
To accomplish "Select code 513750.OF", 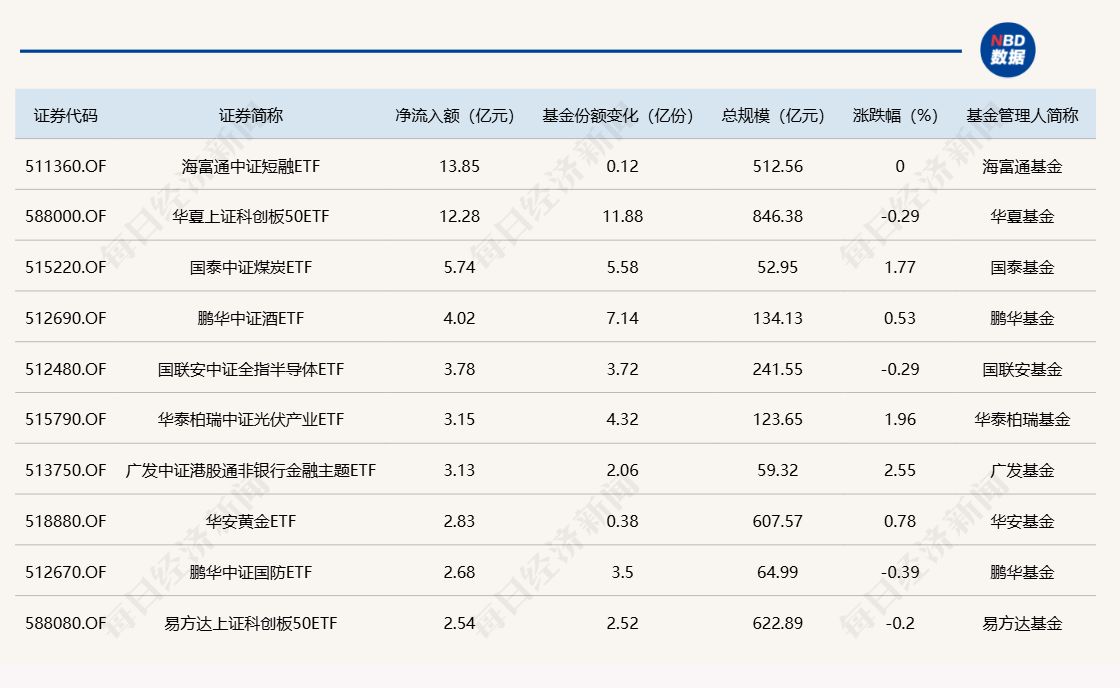I will pos(66,470).
